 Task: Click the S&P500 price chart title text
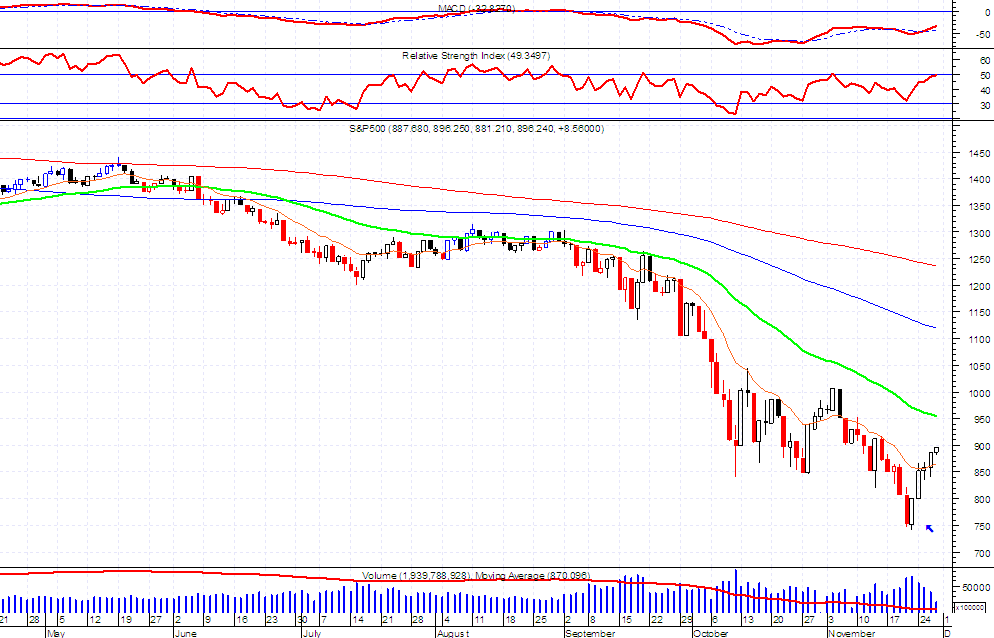click(x=477, y=128)
